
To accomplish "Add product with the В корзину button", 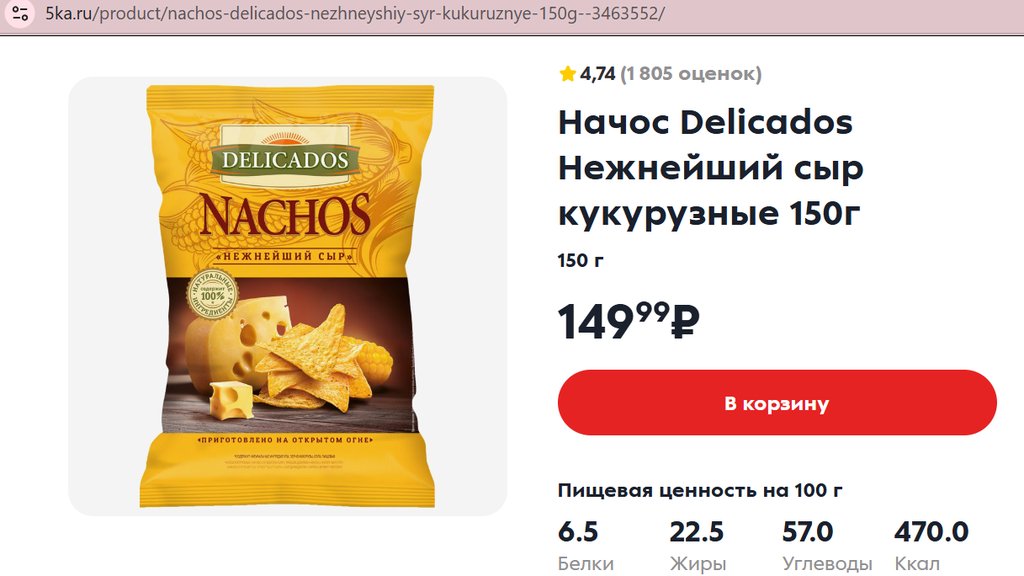I will click(777, 403).
